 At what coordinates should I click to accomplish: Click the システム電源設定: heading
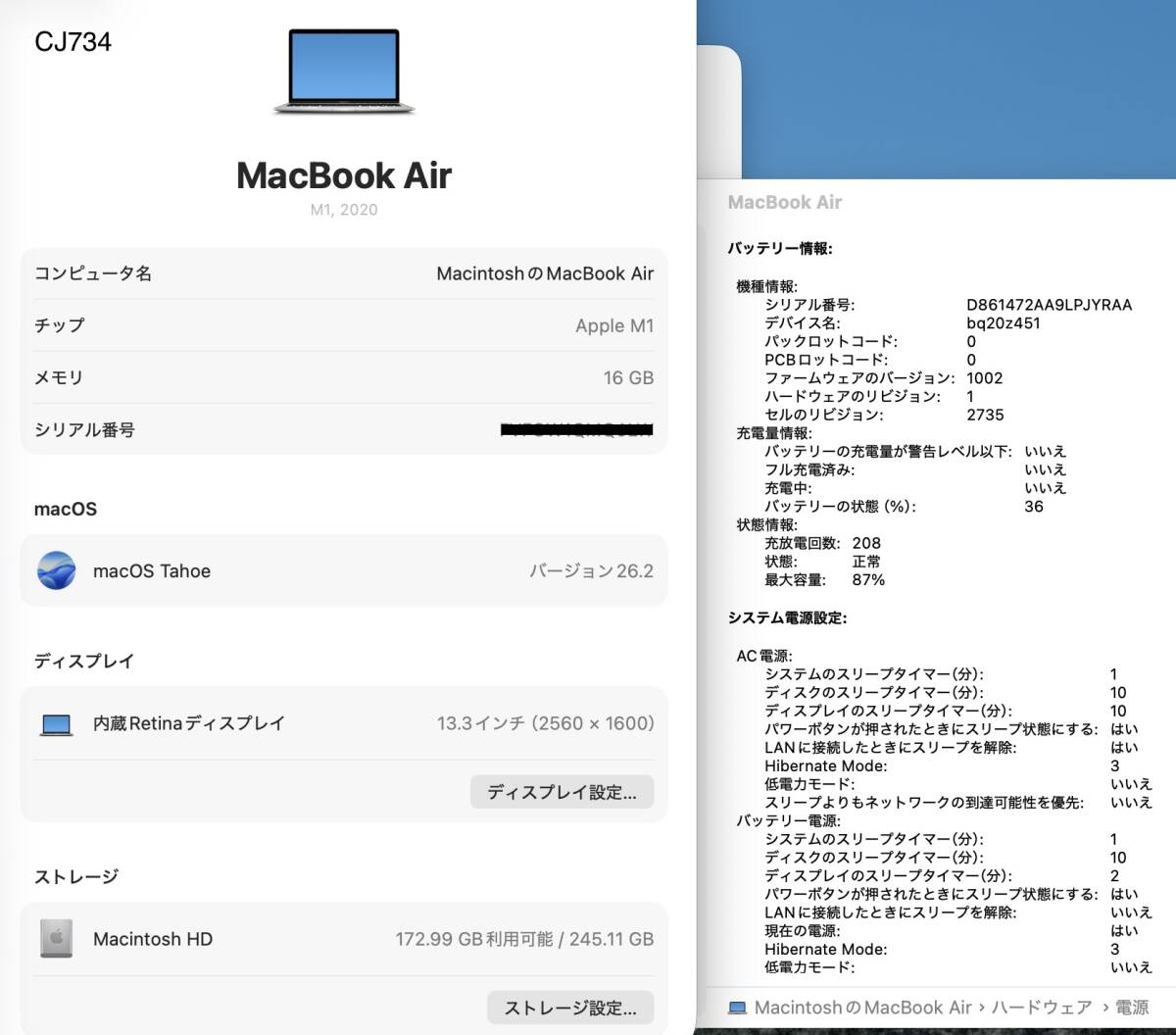click(787, 617)
